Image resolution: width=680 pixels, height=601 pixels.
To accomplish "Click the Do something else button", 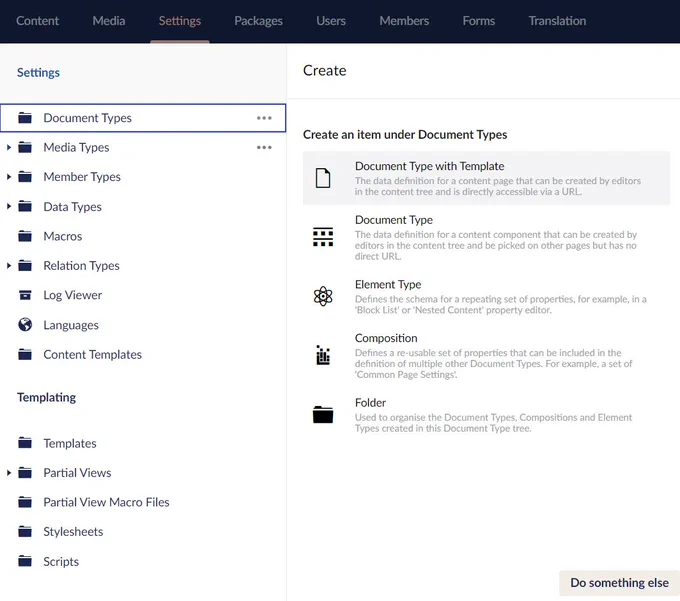I will click(x=619, y=583).
